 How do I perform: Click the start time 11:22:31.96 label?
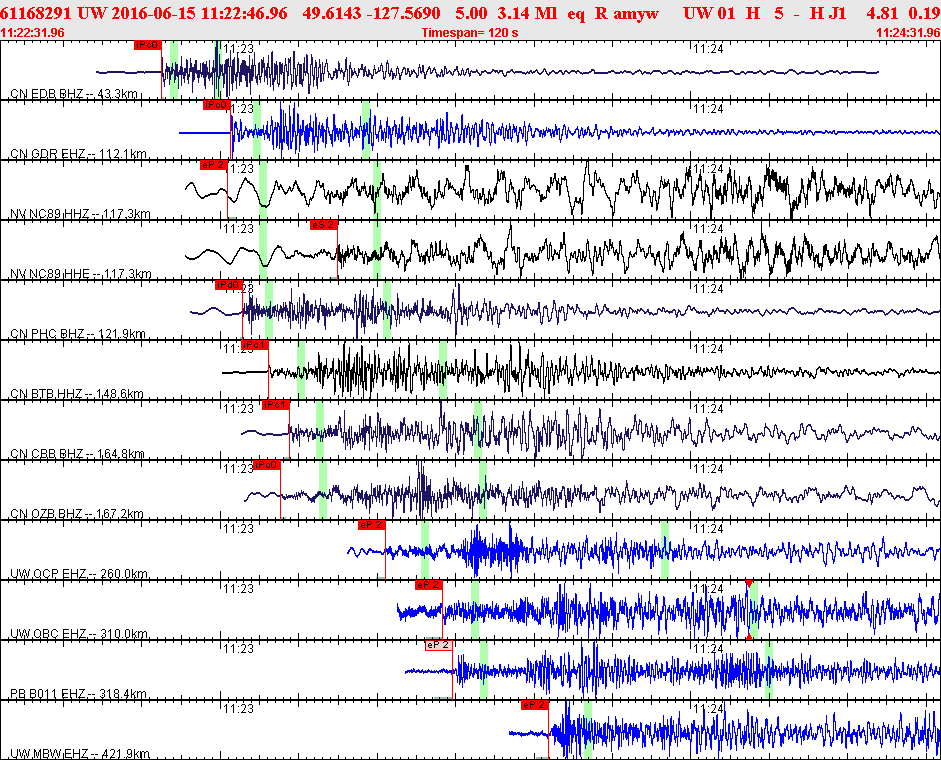32,33
